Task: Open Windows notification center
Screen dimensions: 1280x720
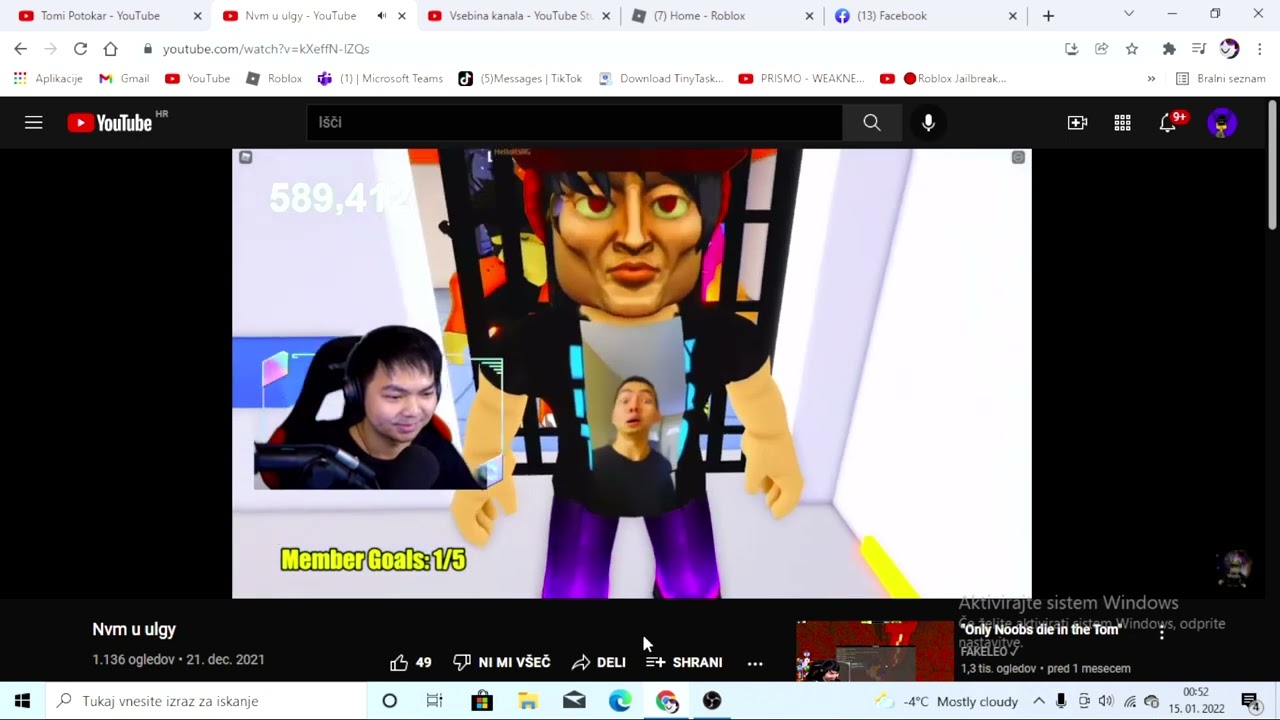Action: click(1250, 701)
